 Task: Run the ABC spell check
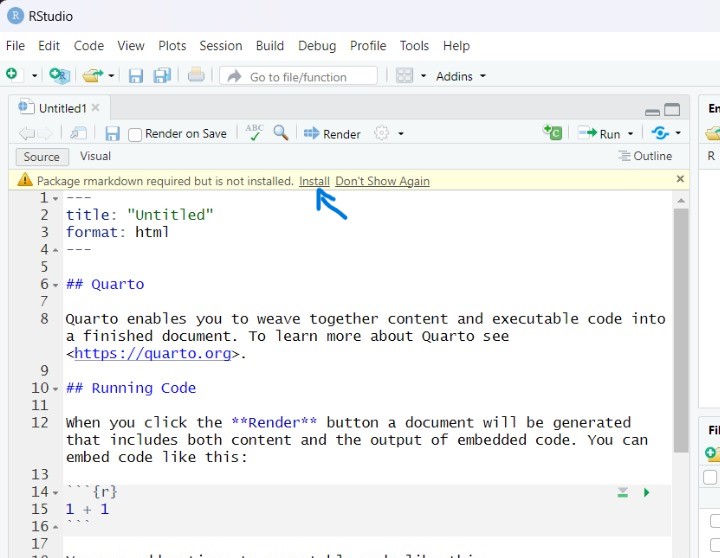(254, 132)
